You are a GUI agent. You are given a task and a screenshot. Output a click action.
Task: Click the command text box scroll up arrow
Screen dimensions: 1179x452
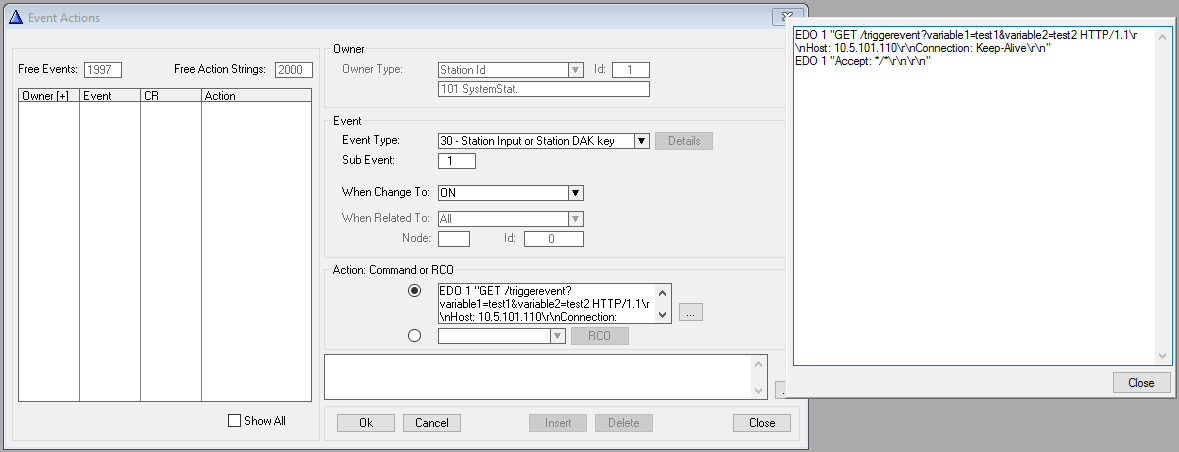point(662,293)
